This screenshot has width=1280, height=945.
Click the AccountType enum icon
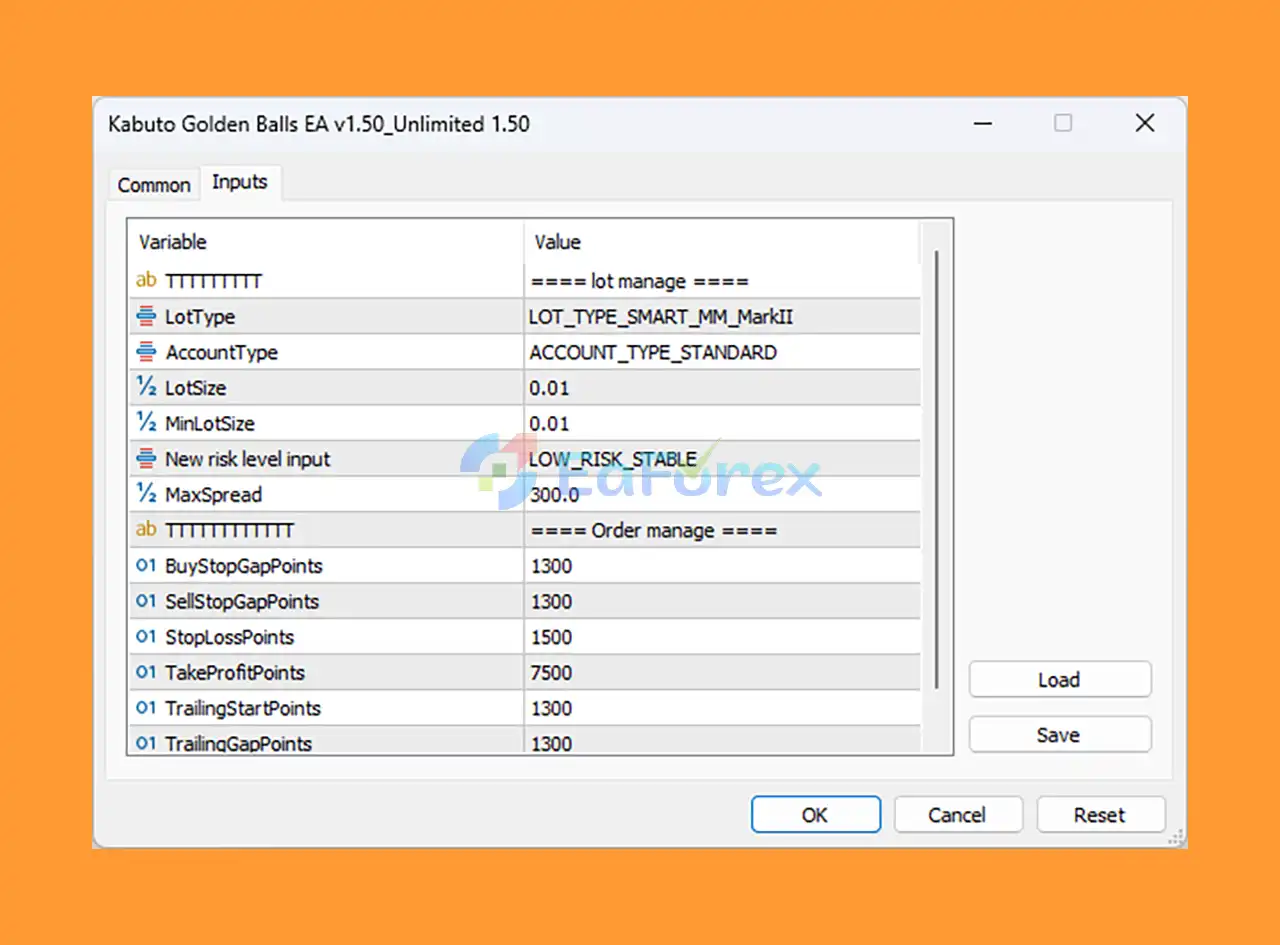coord(146,352)
